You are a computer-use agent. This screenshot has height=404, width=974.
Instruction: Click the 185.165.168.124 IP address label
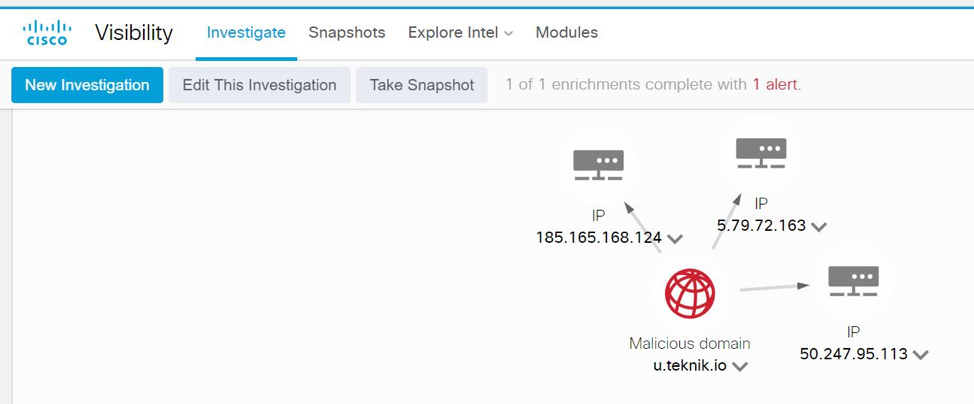coord(599,238)
